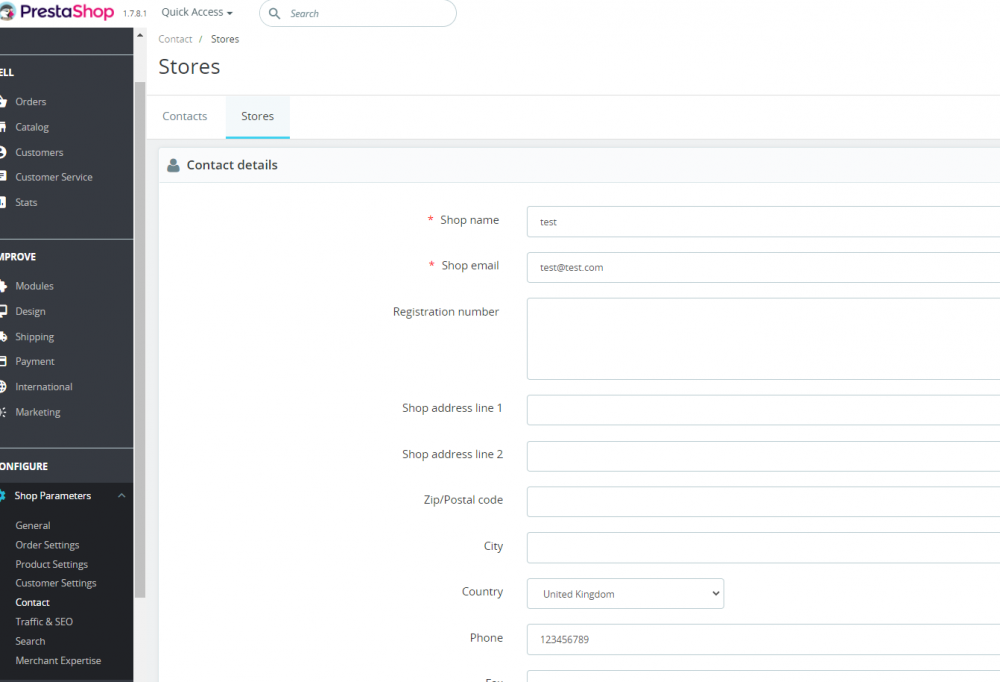Viewport: 1000px width, 682px height.
Task: Click the search magnifier icon
Action: pos(277,14)
